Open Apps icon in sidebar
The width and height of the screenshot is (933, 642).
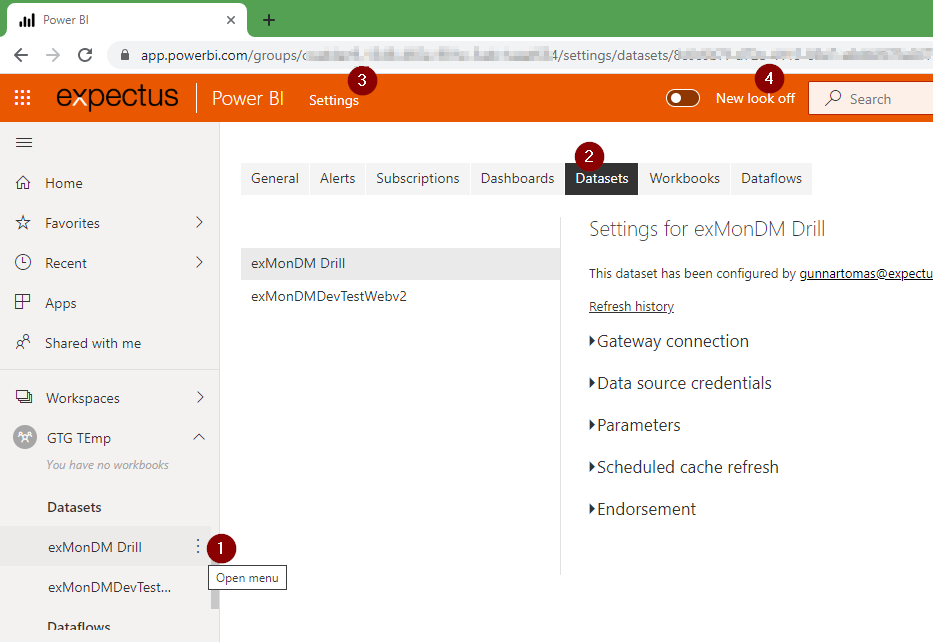pyautogui.click(x=23, y=302)
